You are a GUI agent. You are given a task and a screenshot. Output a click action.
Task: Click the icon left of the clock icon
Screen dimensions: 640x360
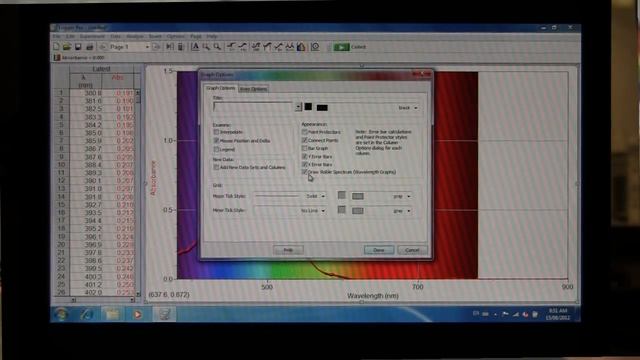point(301,47)
